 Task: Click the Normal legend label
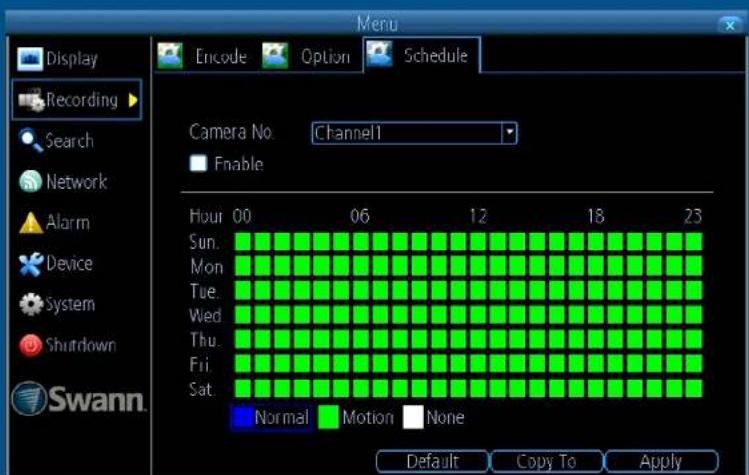coord(281,418)
